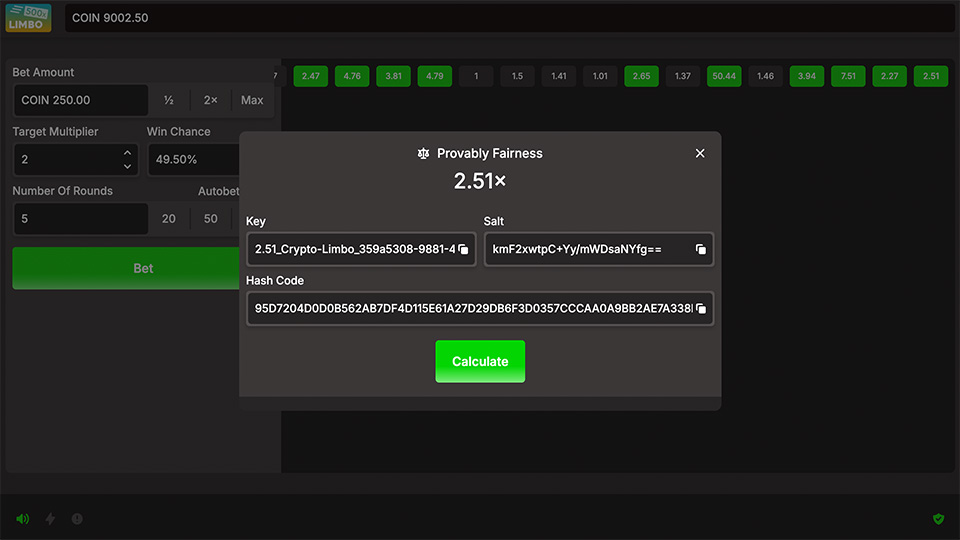Open the Limbo game logo
Viewport: 960px width, 540px height.
(28, 18)
